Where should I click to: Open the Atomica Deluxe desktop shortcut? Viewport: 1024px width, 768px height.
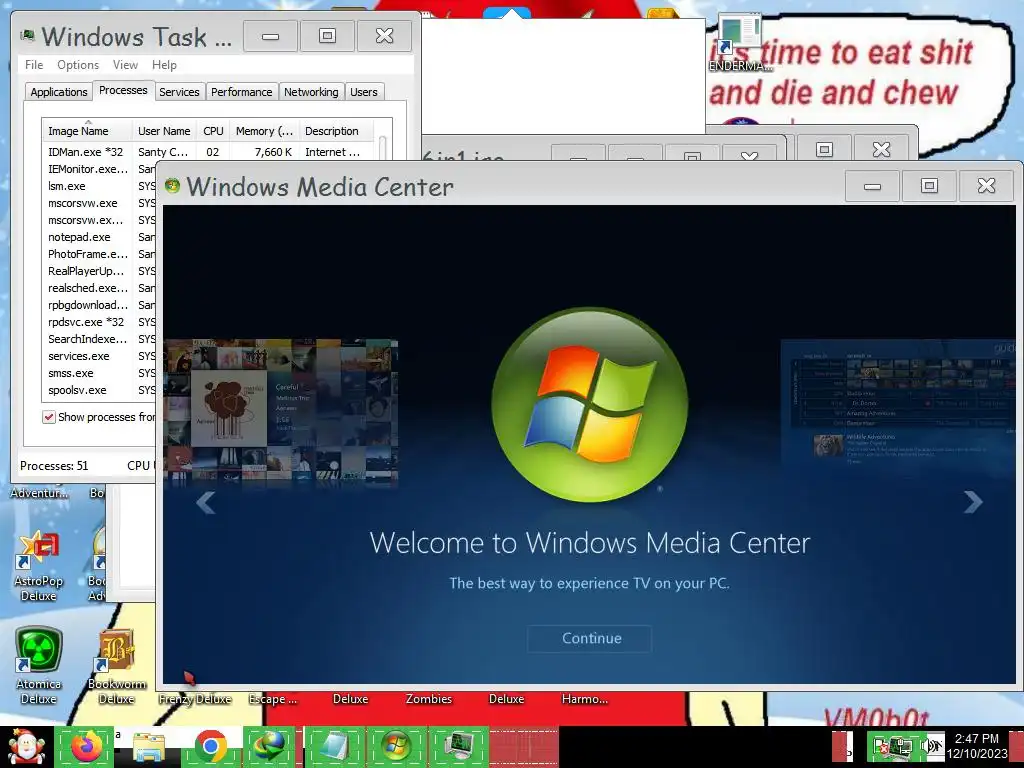[39, 665]
